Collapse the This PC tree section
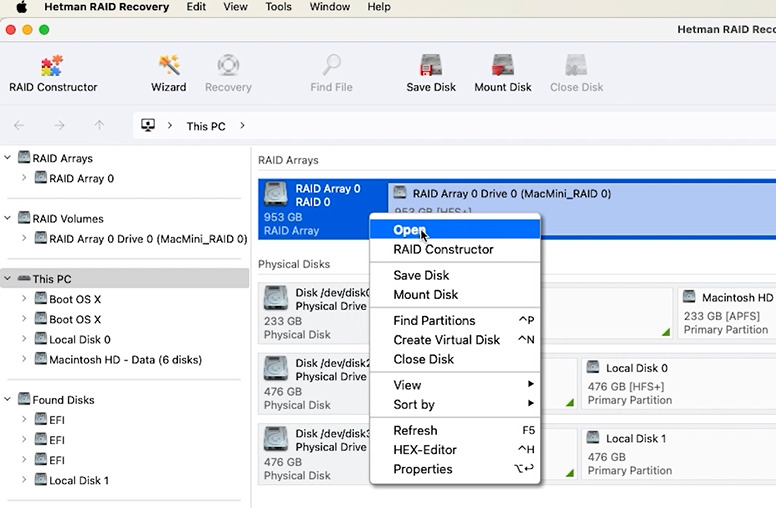This screenshot has width=776, height=508. pos(7,278)
